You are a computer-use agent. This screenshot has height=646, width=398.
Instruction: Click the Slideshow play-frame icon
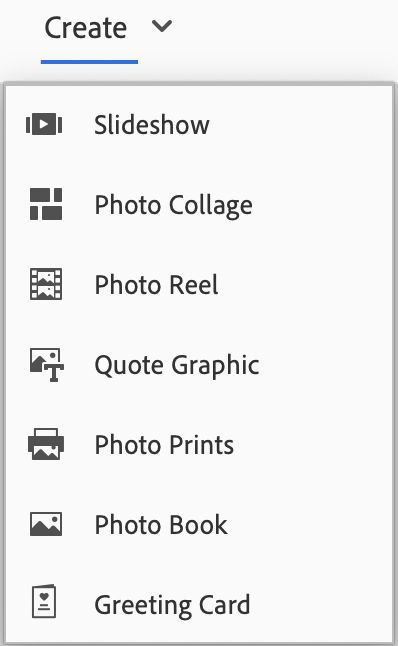[44, 124]
